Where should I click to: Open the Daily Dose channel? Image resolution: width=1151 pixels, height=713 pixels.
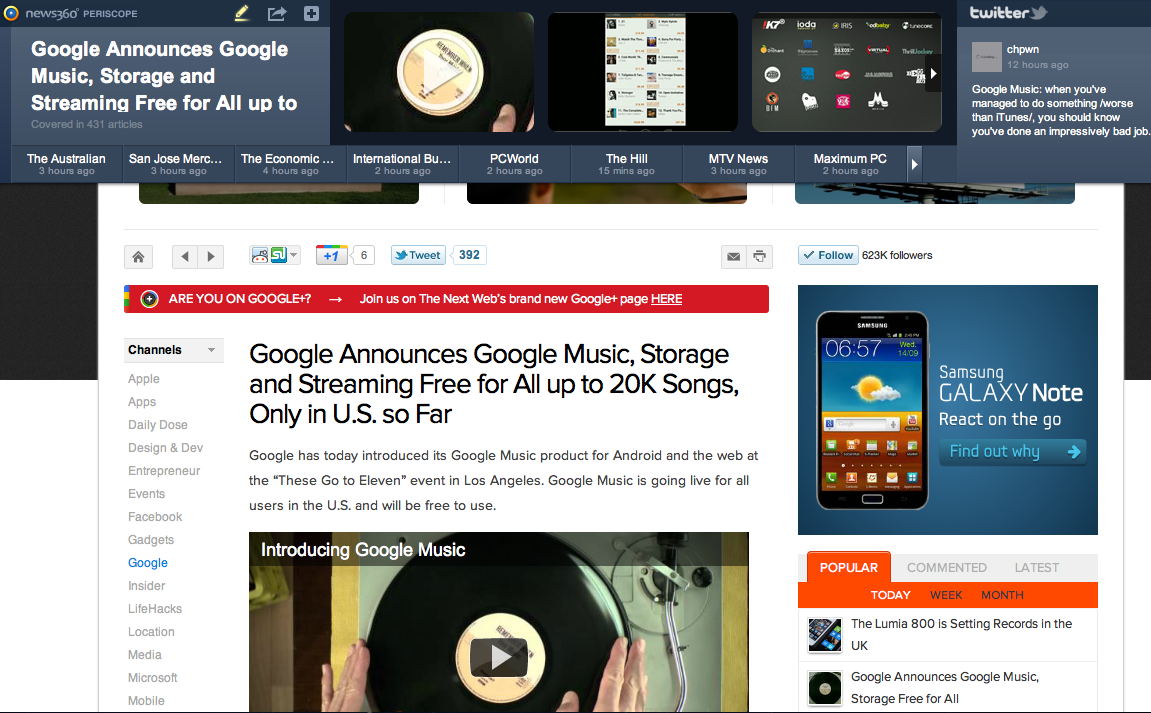tap(158, 424)
